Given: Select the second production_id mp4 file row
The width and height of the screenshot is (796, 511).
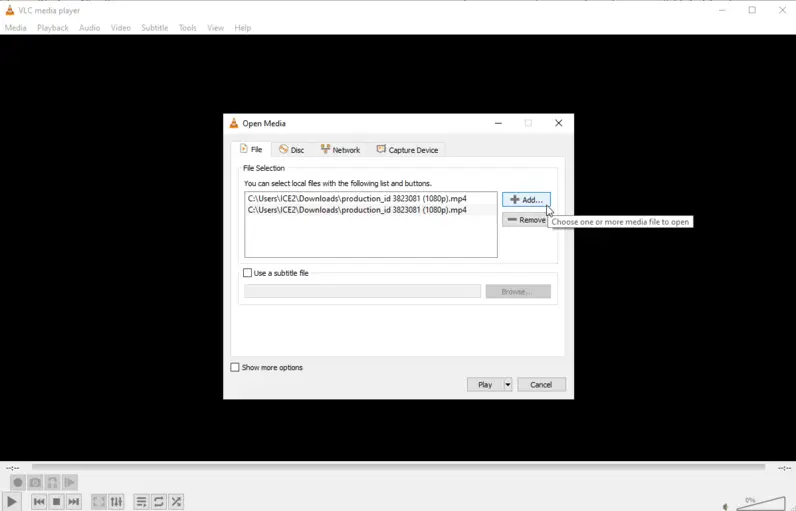Looking at the screenshot, I should 371,210.
